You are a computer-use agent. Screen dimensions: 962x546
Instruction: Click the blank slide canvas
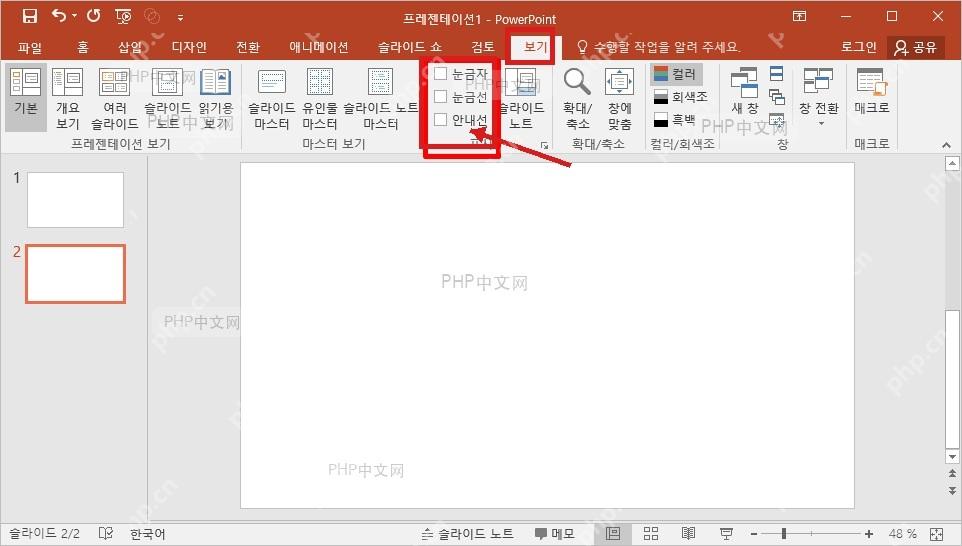pyautogui.click(x=547, y=336)
